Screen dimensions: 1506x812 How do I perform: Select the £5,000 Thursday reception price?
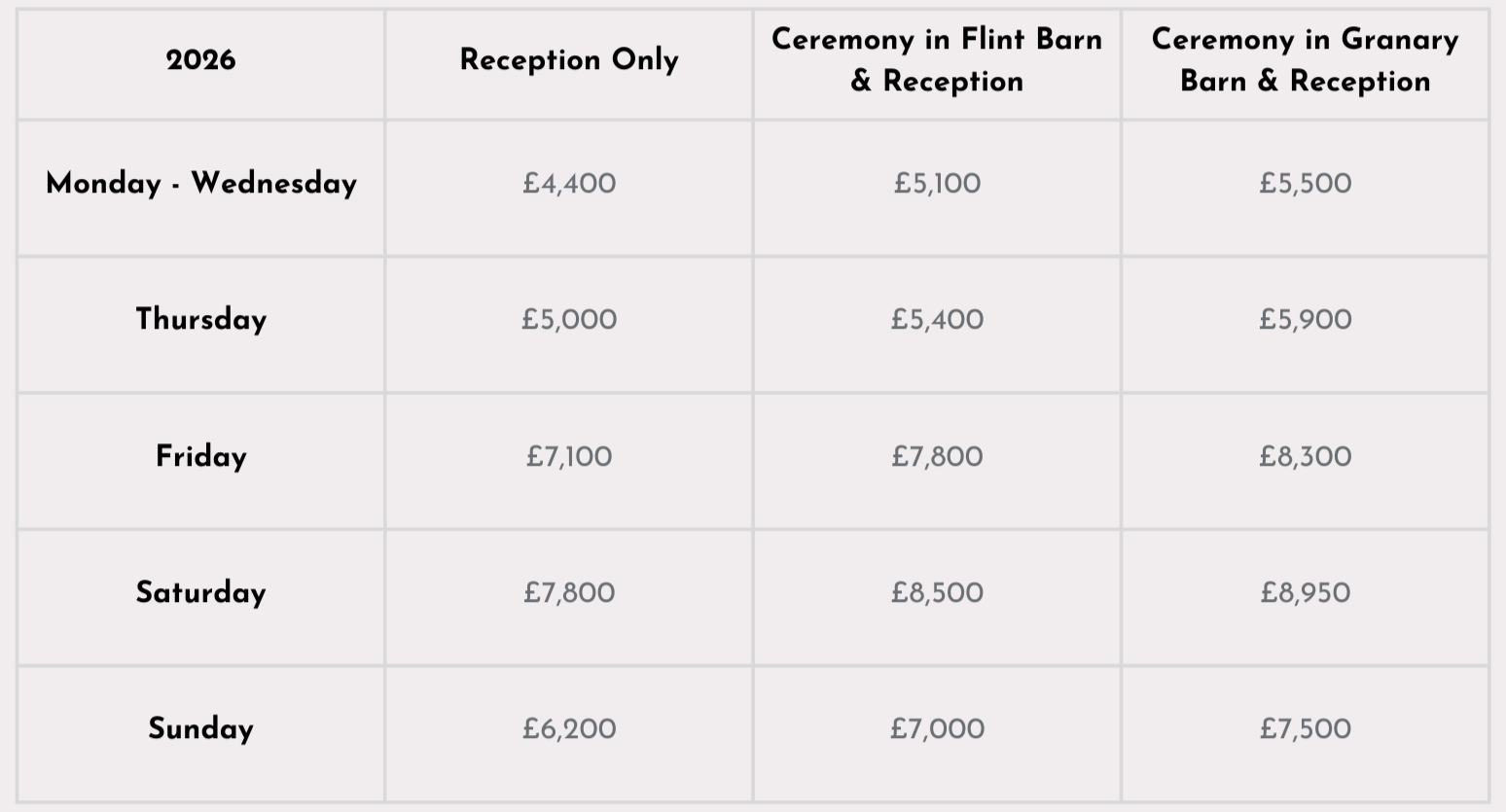coord(569,320)
